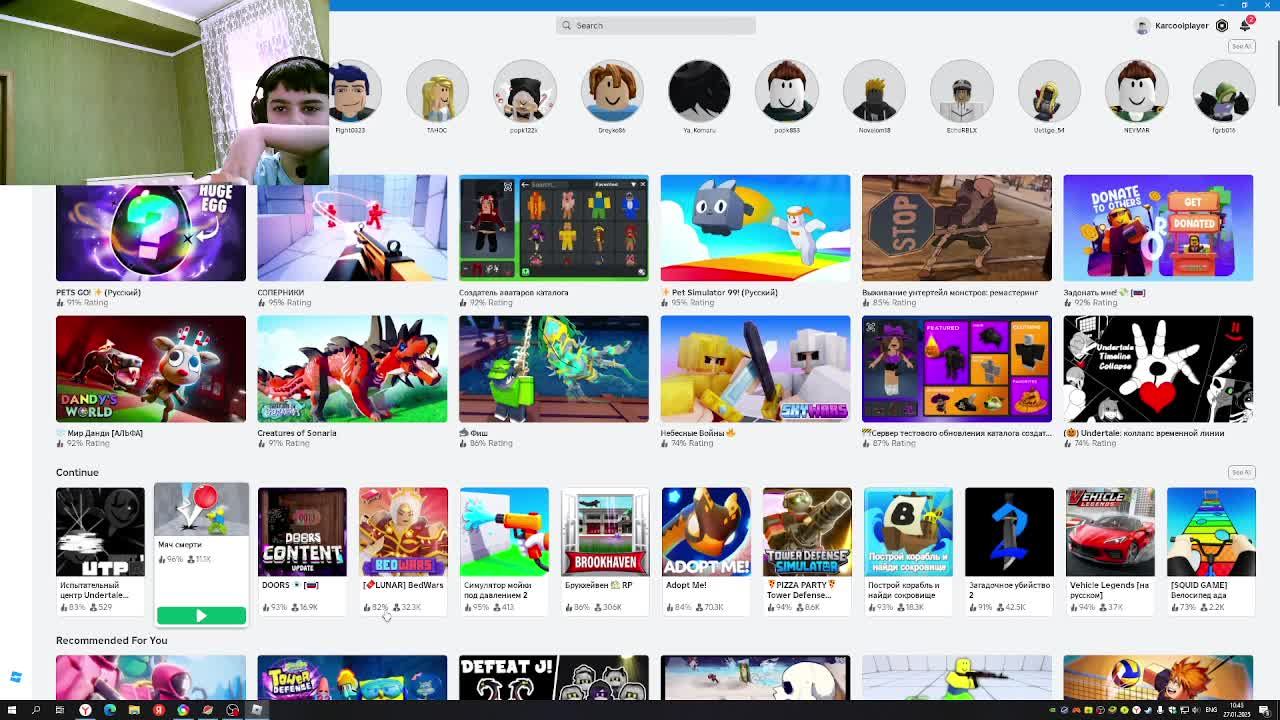The height and width of the screenshot is (720, 1280).
Task: Click Creatures of Sonaria title link
Action: (297, 433)
